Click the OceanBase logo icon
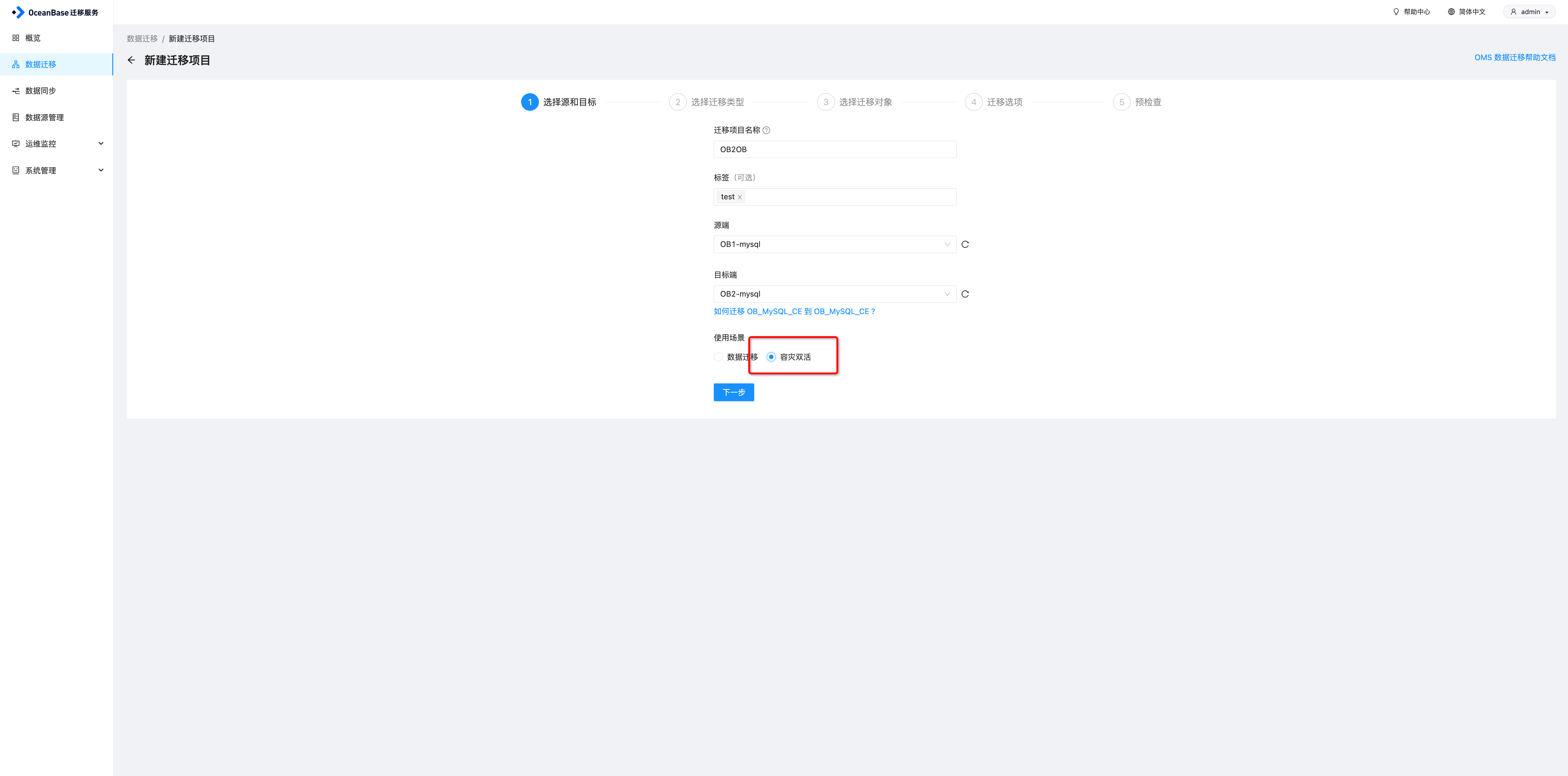 [x=18, y=12]
